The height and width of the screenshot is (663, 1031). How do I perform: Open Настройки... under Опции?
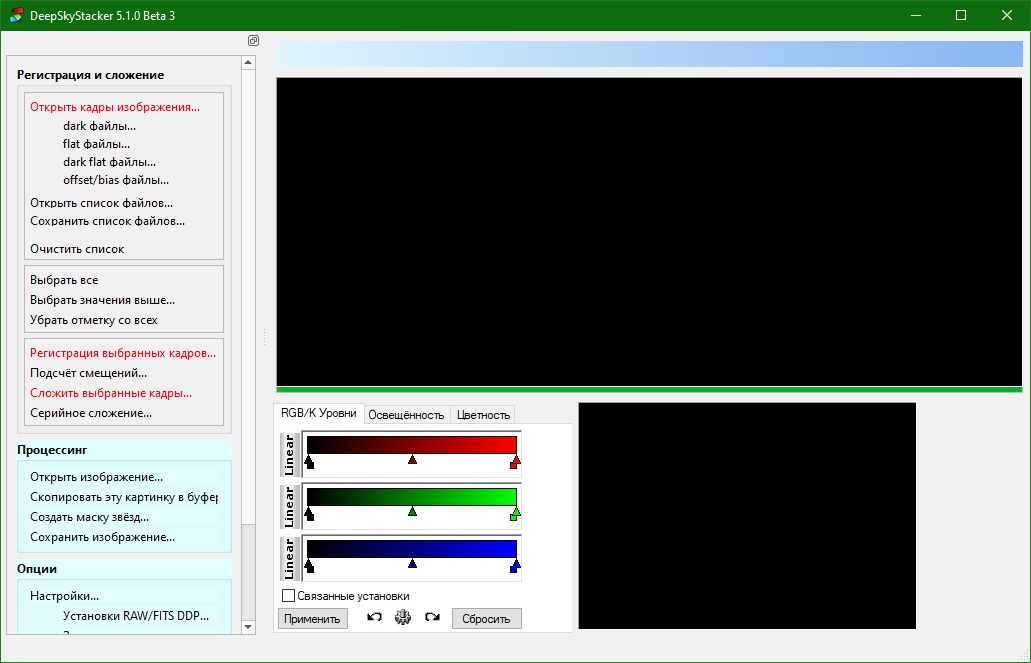click(x=64, y=596)
